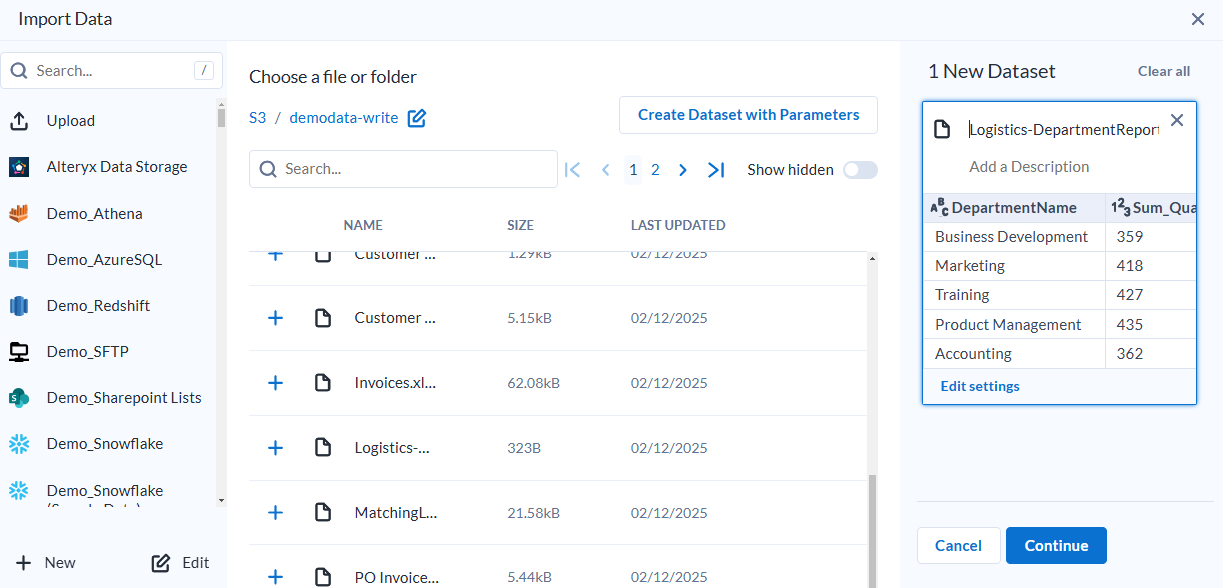Jump to the last page of files

click(716, 170)
